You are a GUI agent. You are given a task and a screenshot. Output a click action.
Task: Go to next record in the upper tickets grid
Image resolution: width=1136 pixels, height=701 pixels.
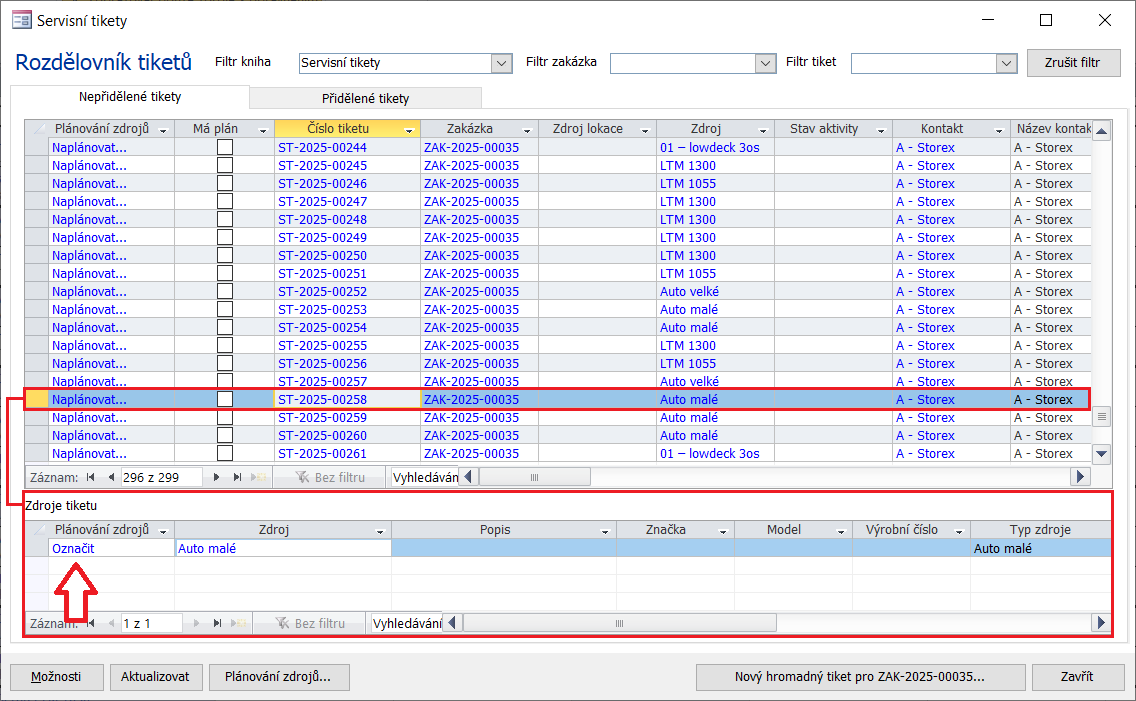click(x=217, y=478)
